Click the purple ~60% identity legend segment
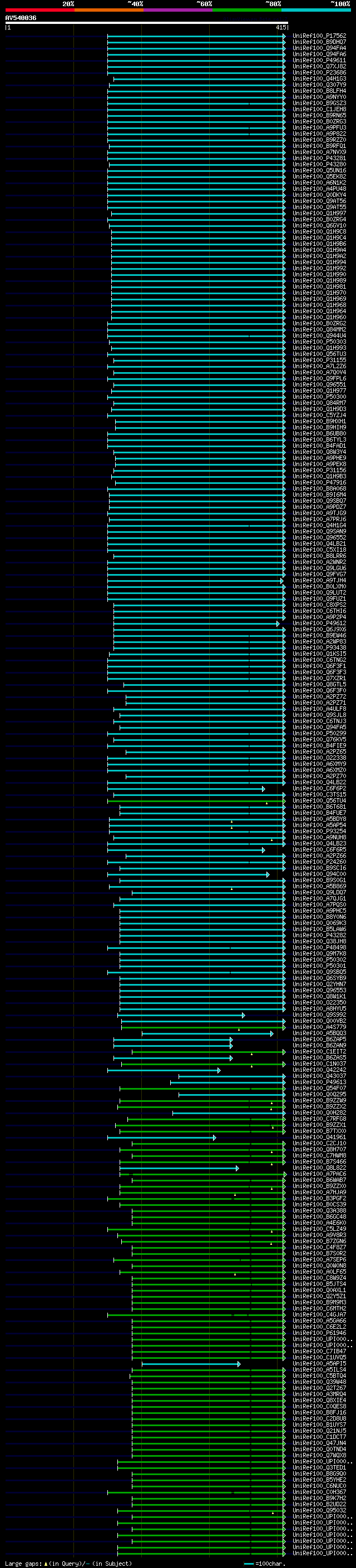The height and width of the screenshot is (1568, 356). click(179, 10)
